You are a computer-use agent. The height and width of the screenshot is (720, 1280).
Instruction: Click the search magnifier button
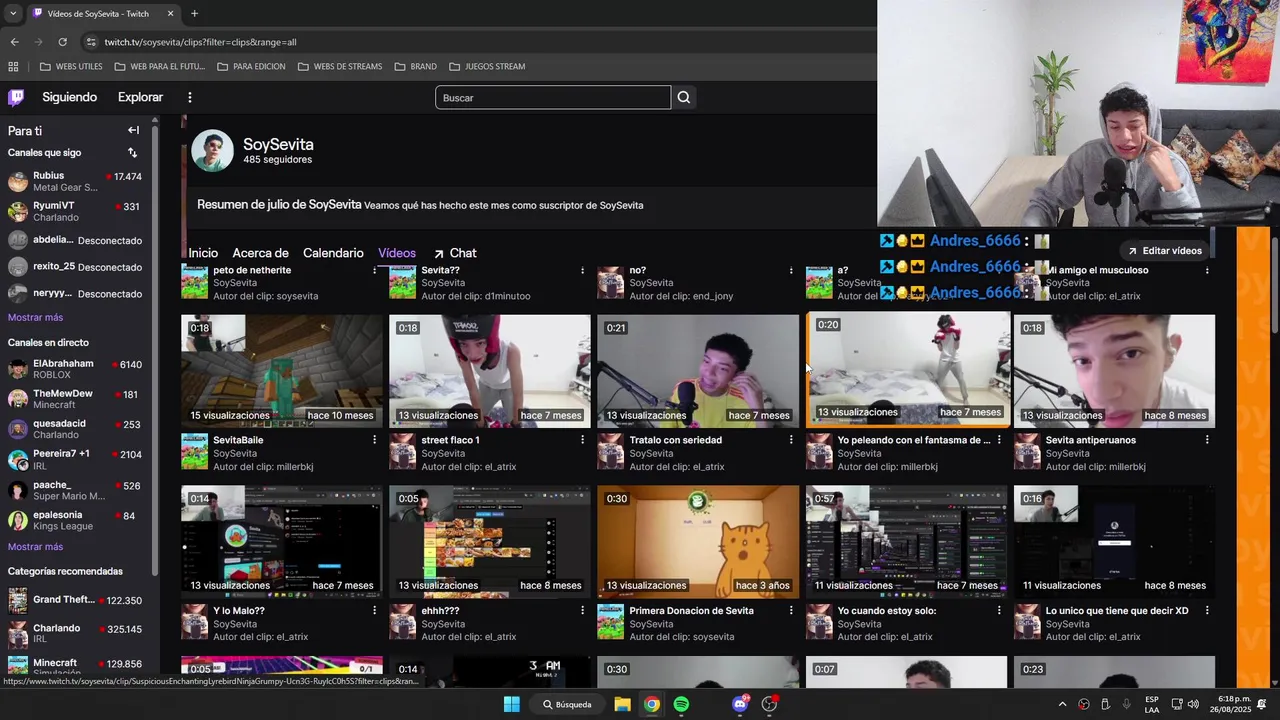point(684,97)
